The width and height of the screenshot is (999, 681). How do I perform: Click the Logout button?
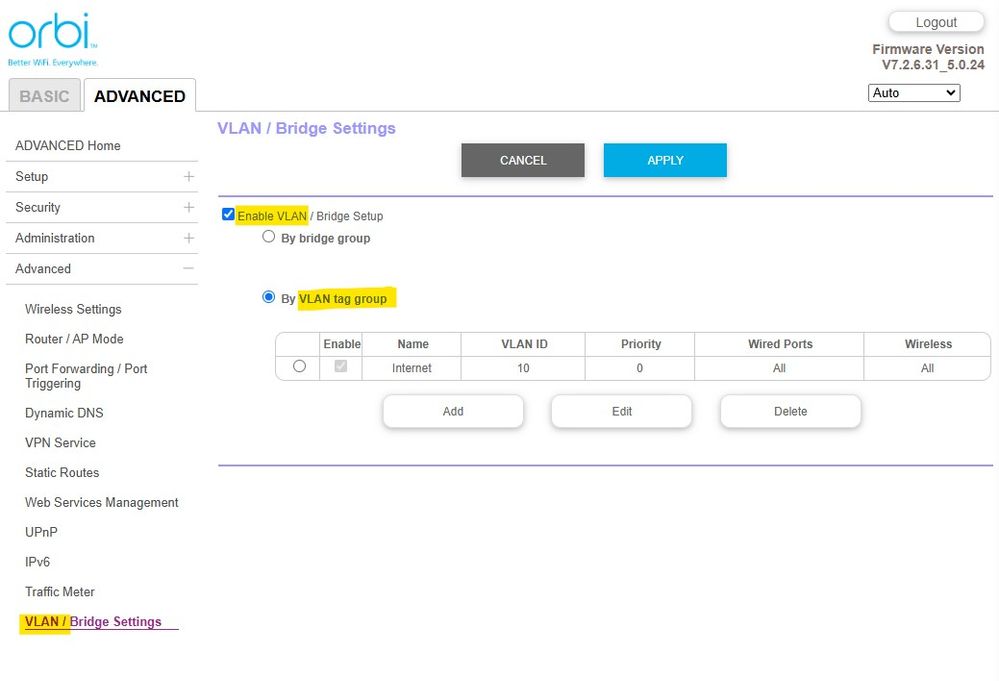pos(935,21)
